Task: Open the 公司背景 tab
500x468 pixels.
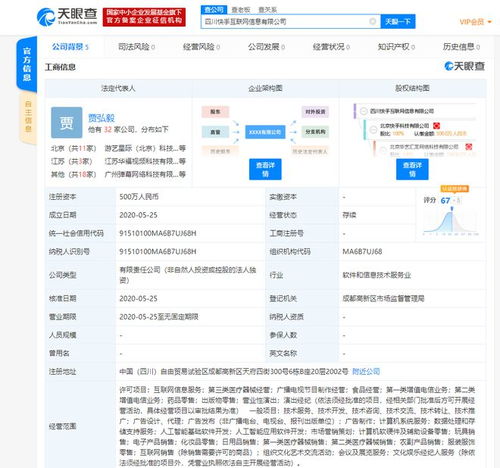Action: click(x=70, y=47)
